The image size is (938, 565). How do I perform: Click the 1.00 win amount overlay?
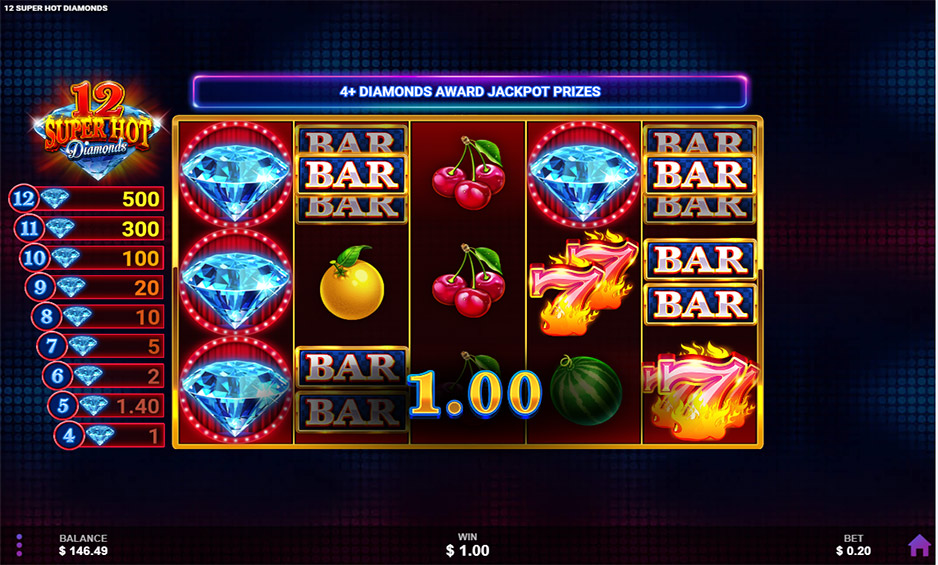[475, 393]
